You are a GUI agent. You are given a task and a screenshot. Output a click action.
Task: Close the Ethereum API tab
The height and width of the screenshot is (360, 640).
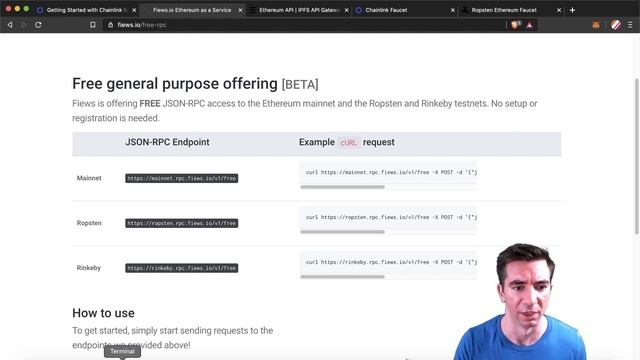347,10
